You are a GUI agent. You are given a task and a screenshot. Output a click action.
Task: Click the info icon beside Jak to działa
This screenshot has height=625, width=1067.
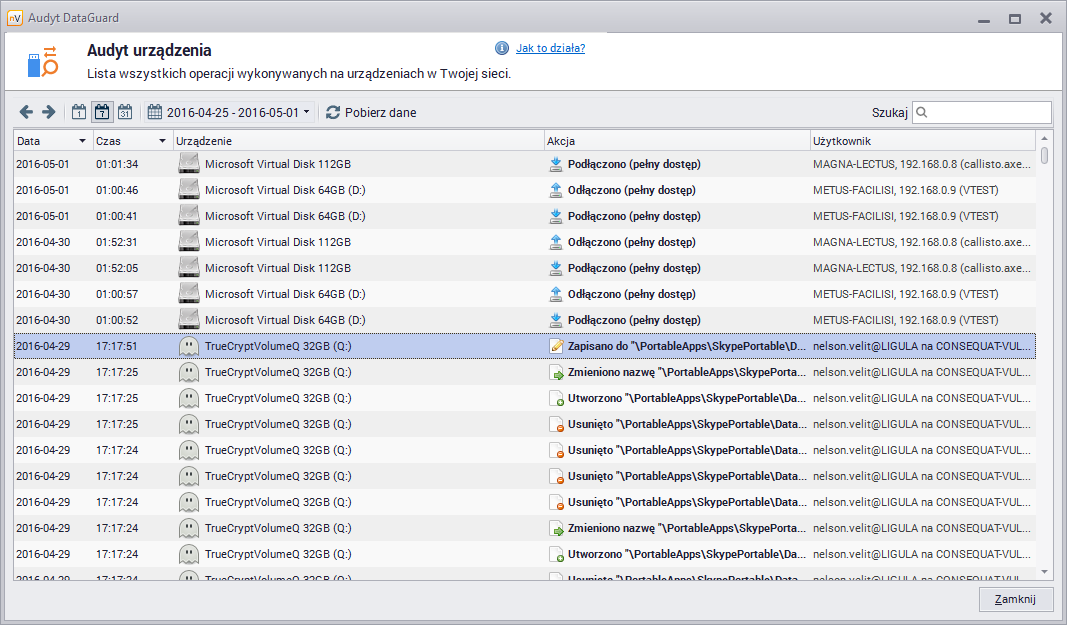[x=500, y=48]
